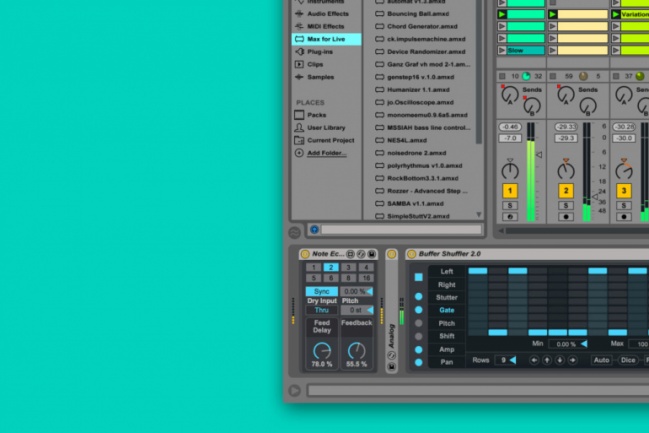Solo track 1
Viewport: 649px width, 433px height.
coord(510,205)
